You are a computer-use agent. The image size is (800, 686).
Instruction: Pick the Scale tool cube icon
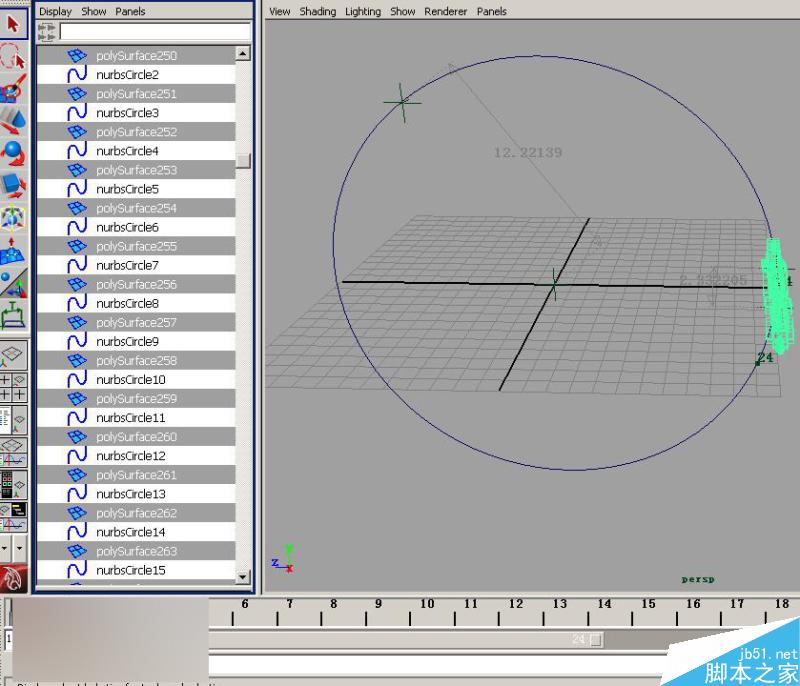point(13,185)
